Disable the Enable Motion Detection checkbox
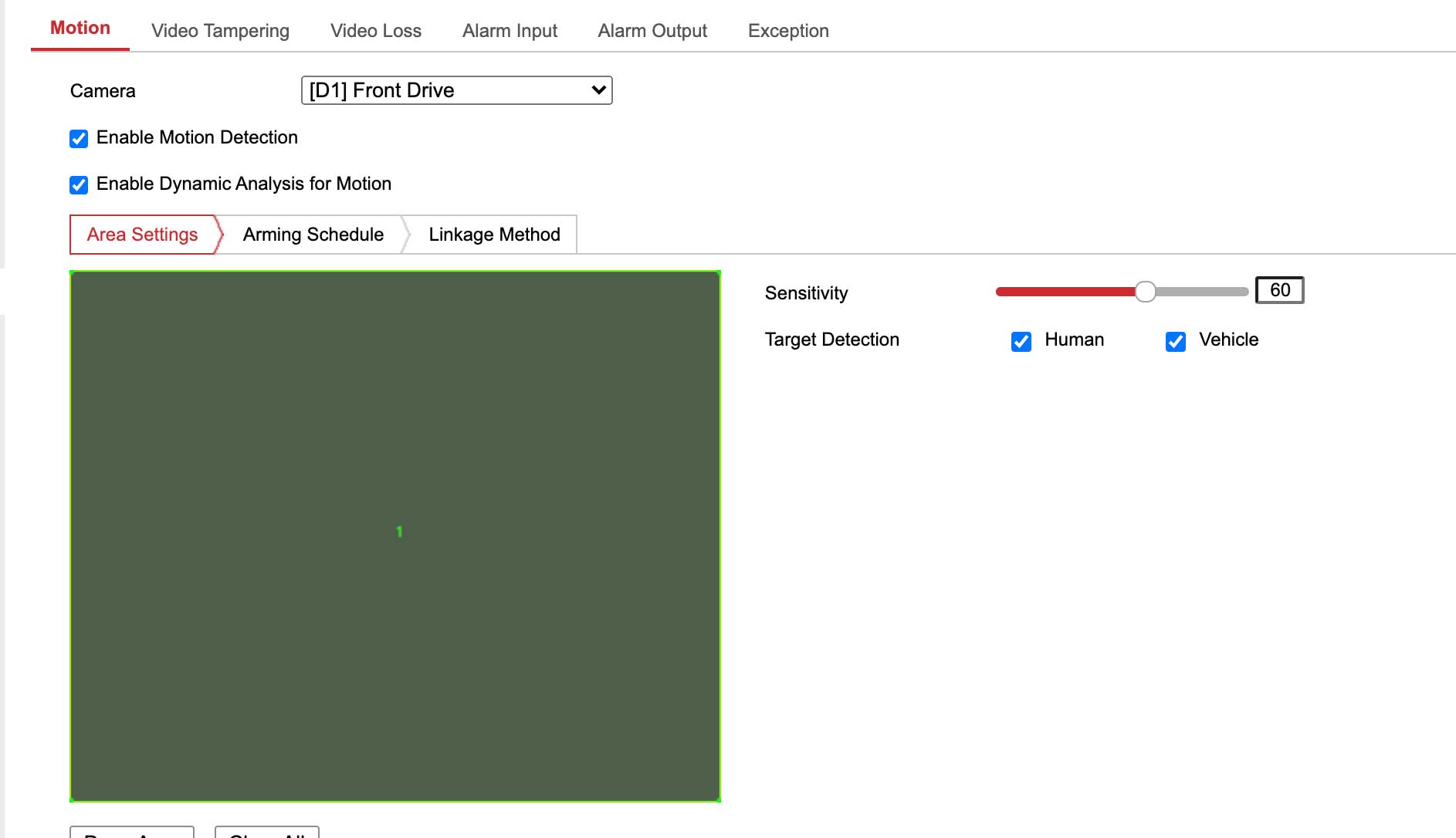This screenshot has height=838, width=1456. pyautogui.click(x=79, y=139)
